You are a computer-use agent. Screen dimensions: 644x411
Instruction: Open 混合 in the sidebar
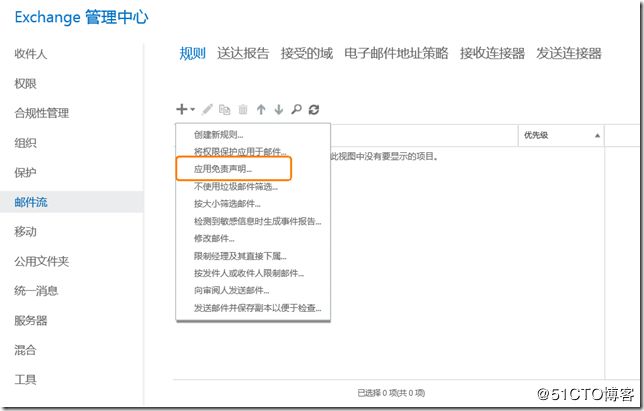pos(25,350)
